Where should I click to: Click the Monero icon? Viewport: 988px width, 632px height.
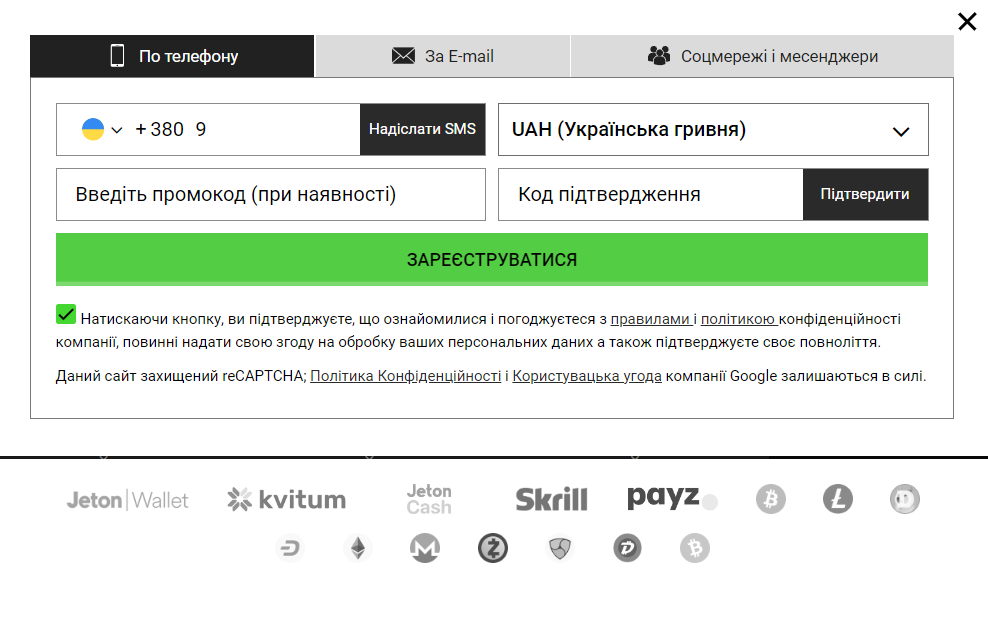(425, 548)
